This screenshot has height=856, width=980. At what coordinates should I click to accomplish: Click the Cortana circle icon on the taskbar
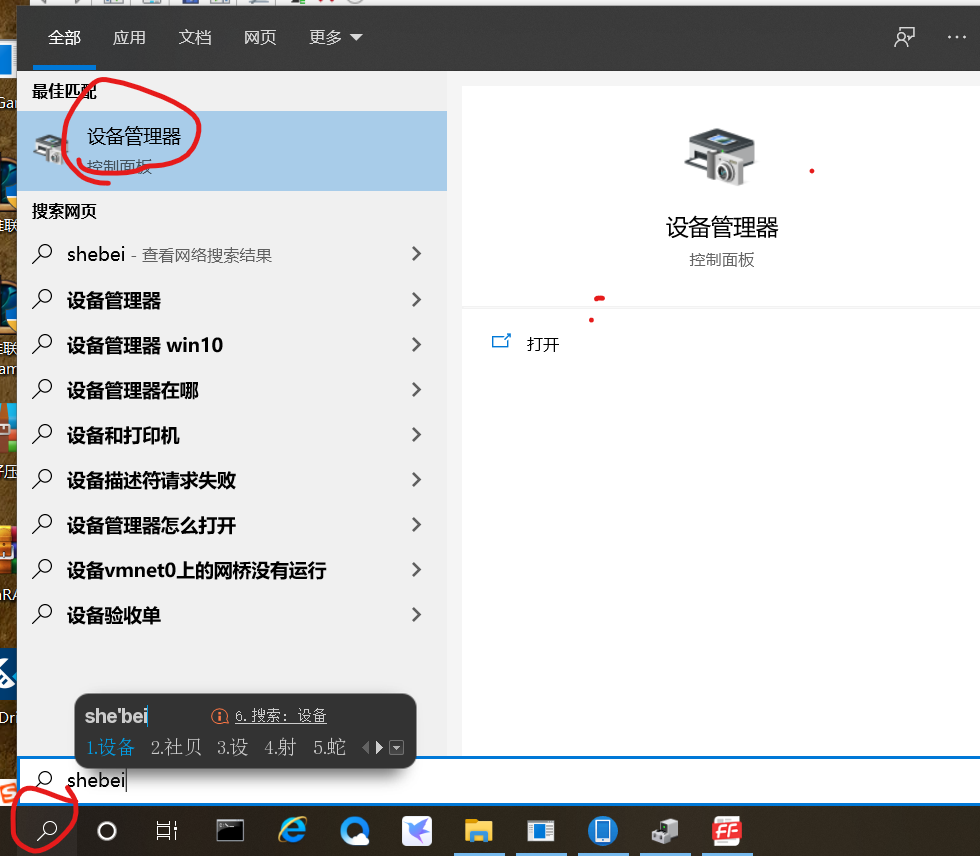point(105,830)
